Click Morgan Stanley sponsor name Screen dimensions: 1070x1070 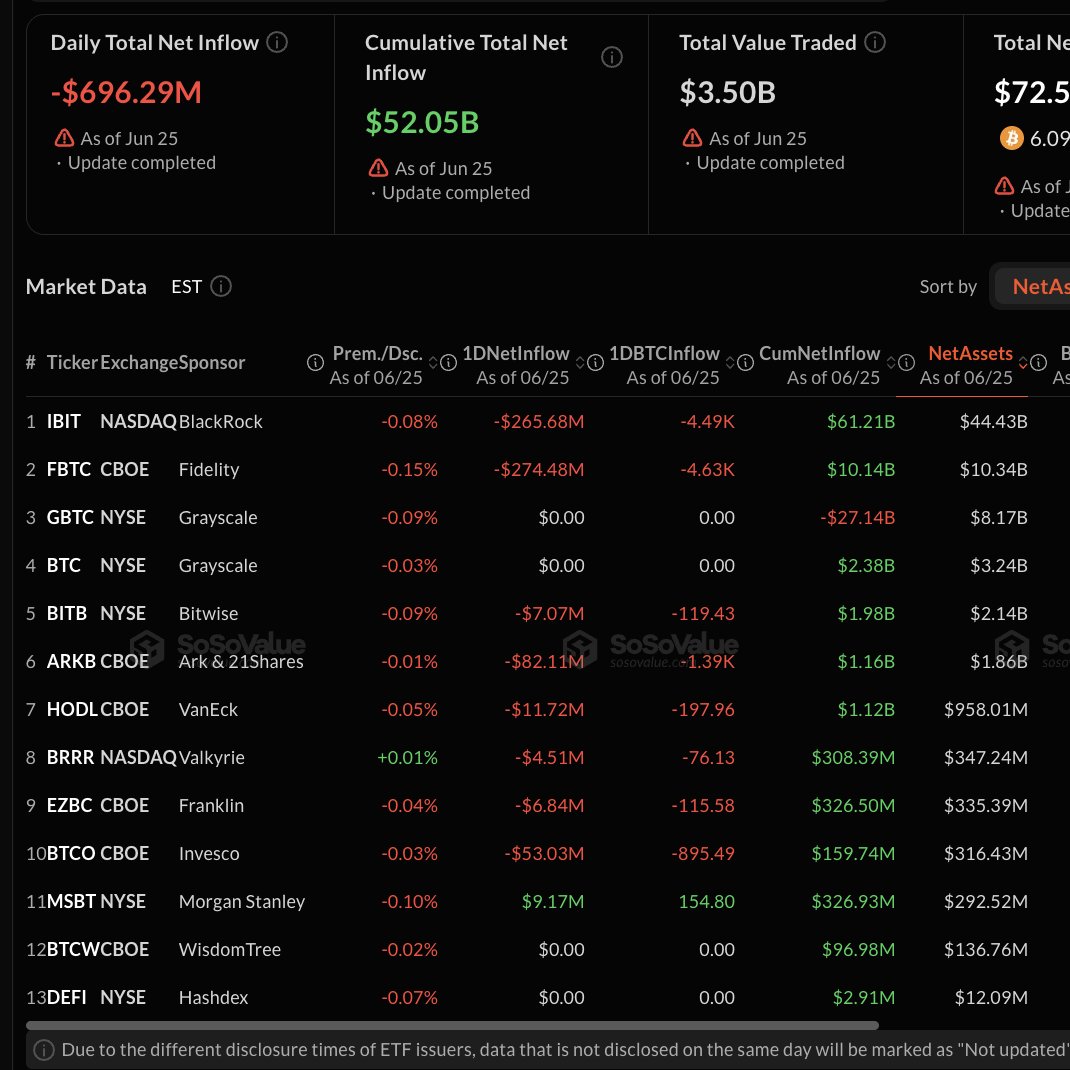[242, 901]
